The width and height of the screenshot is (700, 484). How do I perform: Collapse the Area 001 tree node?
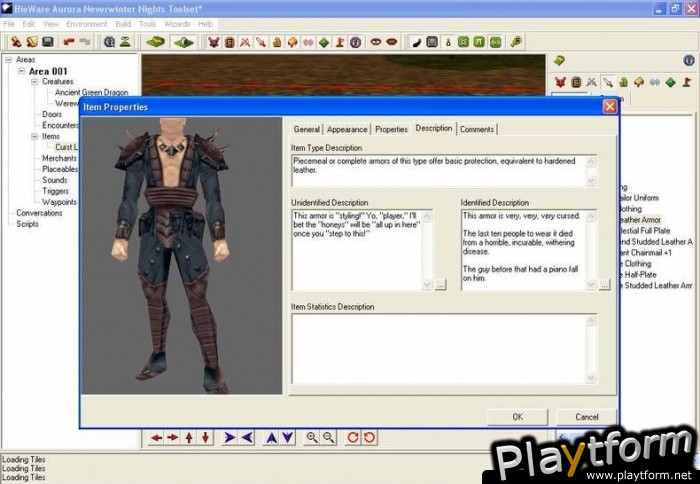click(x=21, y=71)
